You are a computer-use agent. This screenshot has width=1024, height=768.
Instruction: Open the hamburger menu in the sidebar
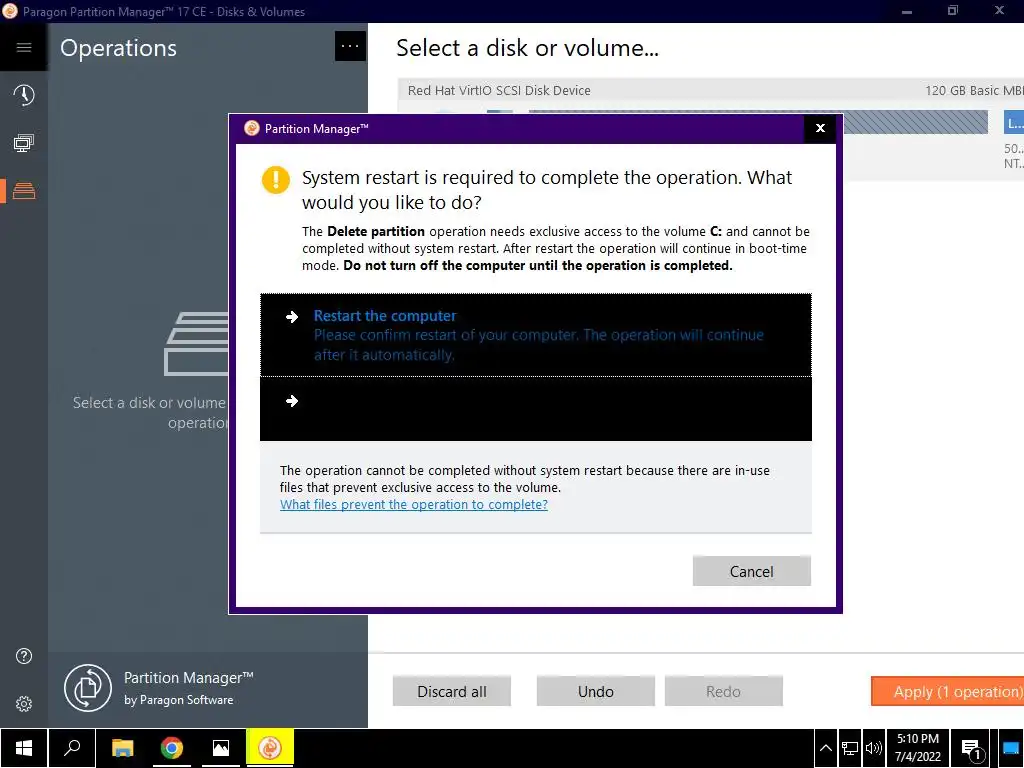[24, 48]
